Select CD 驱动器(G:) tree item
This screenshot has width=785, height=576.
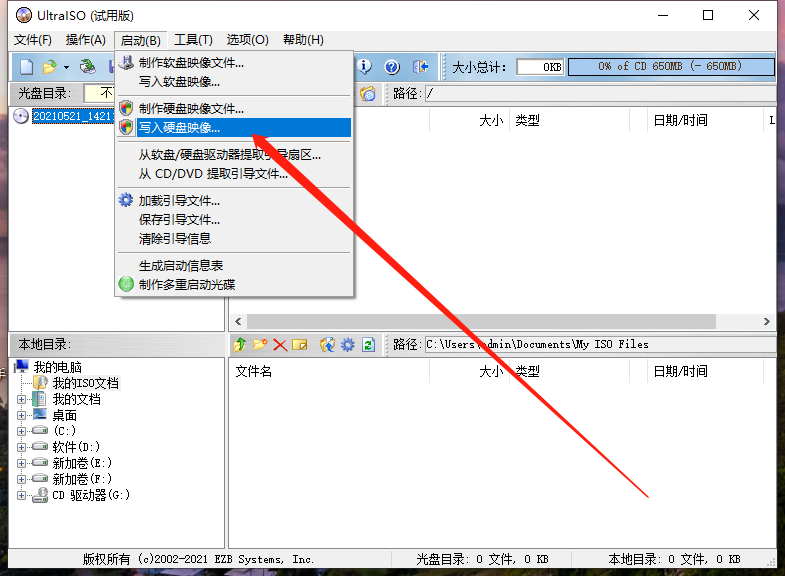click(91, 495)
